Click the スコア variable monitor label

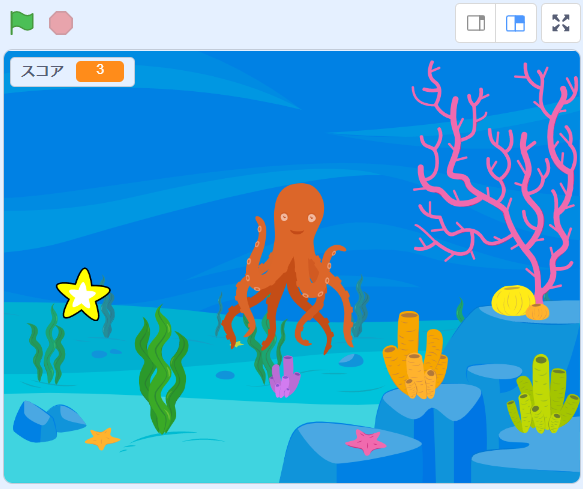point(42,71)
